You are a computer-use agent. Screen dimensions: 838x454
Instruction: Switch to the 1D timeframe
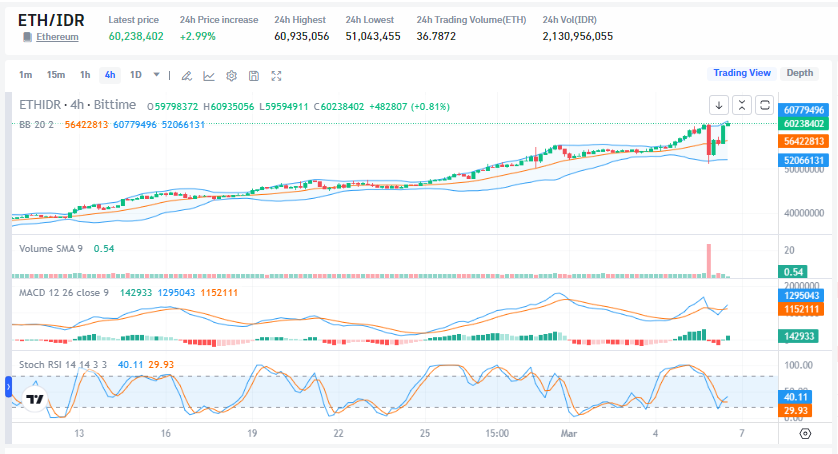tap(136, 75)
